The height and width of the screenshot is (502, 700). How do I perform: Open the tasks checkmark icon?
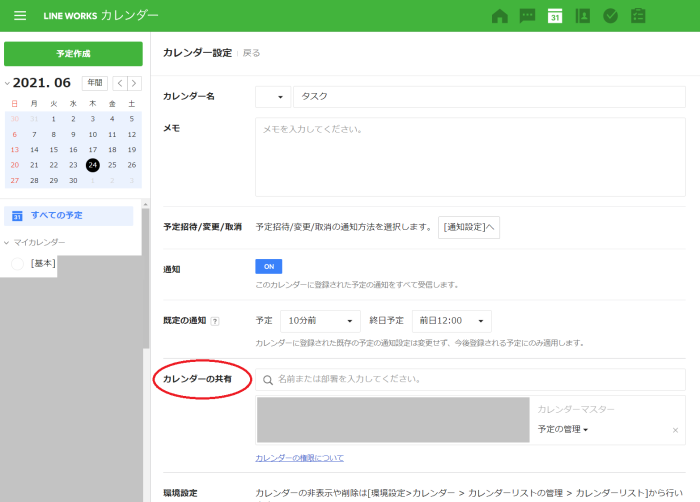click(610, 16)
